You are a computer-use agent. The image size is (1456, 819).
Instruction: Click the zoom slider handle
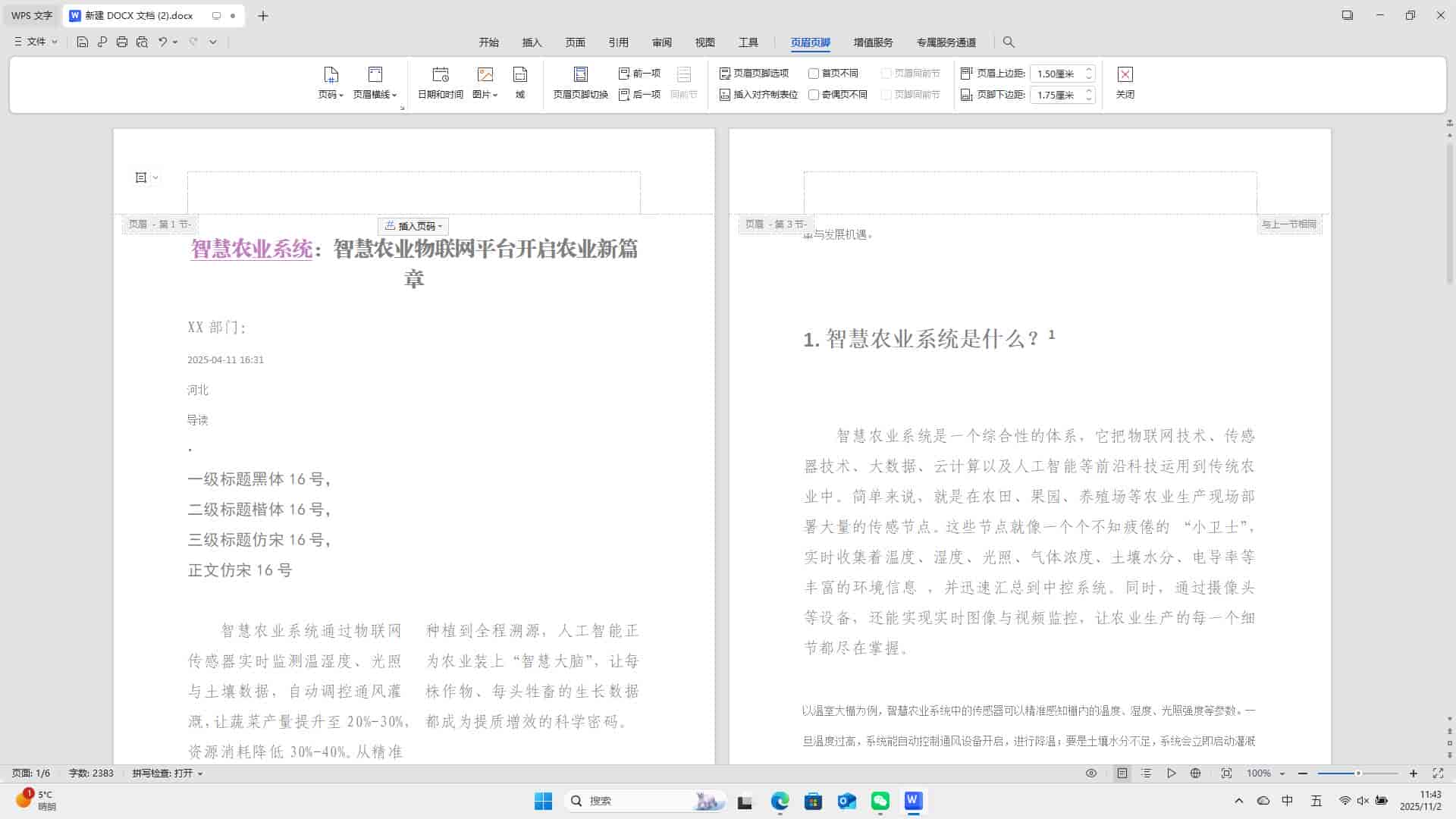coord(1358,773)
